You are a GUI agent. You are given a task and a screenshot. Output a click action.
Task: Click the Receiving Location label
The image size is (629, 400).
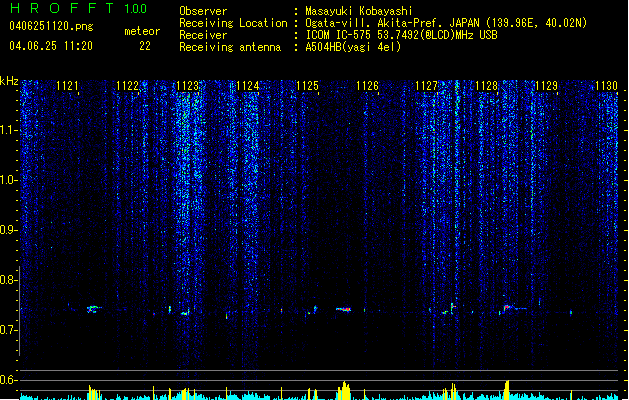(233, 23)
